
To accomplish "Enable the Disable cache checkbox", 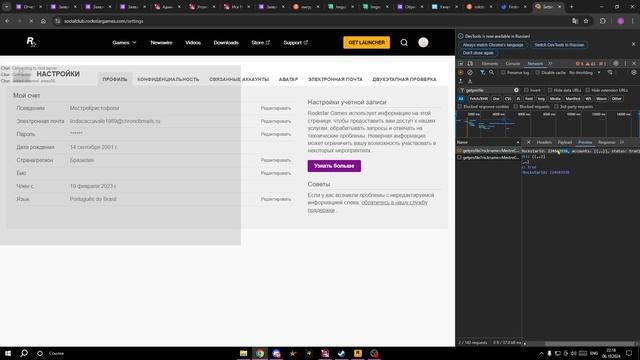I will click(538, 73).
